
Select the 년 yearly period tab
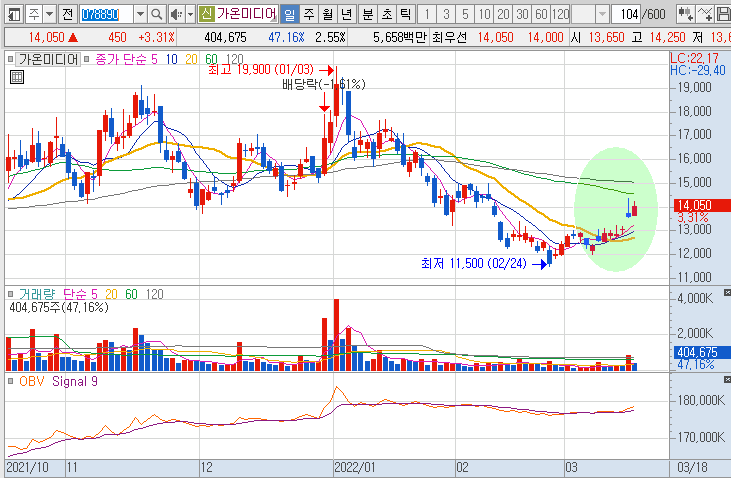(x=346, y=14)
